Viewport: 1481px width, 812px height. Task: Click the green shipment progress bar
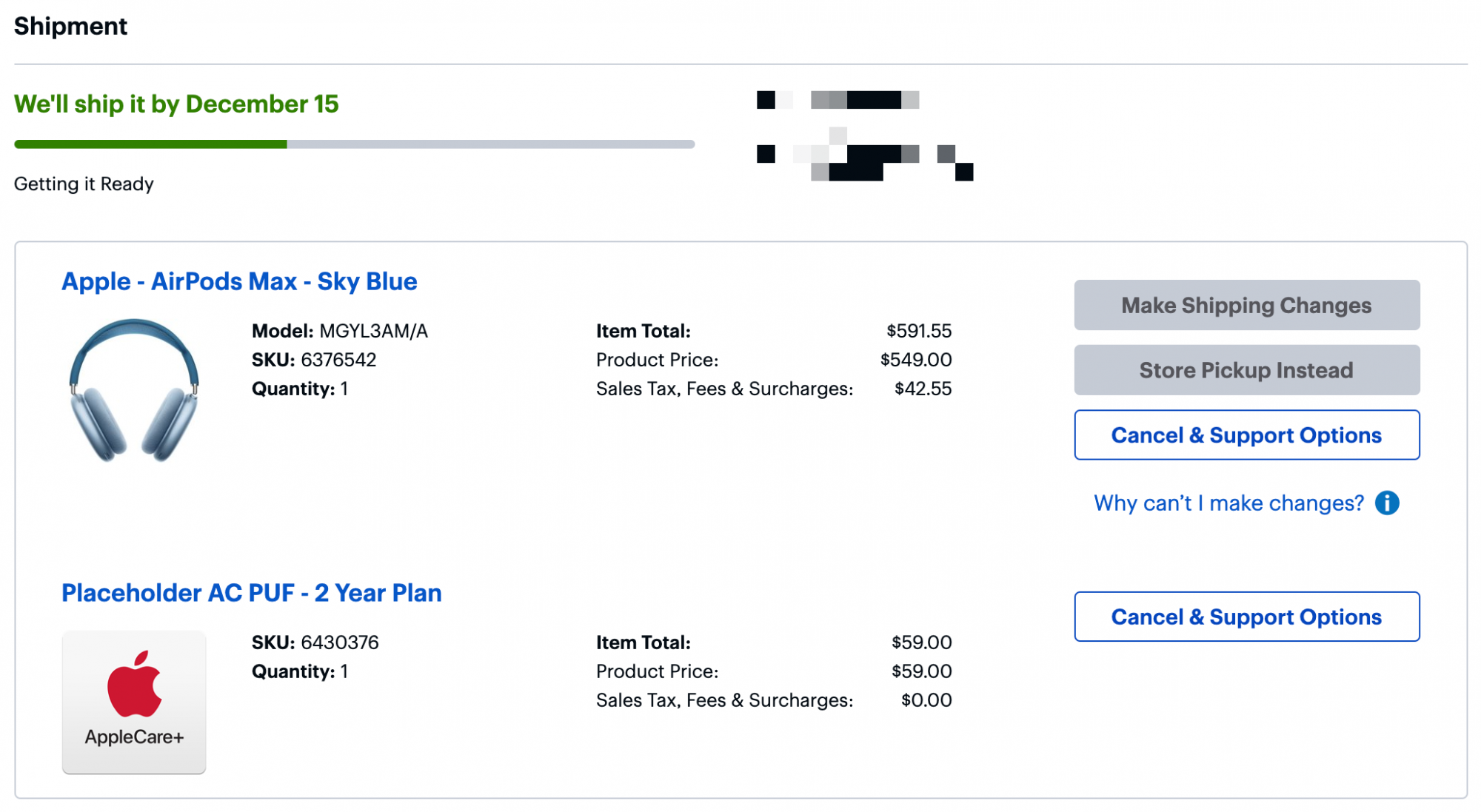click(150, 144)
